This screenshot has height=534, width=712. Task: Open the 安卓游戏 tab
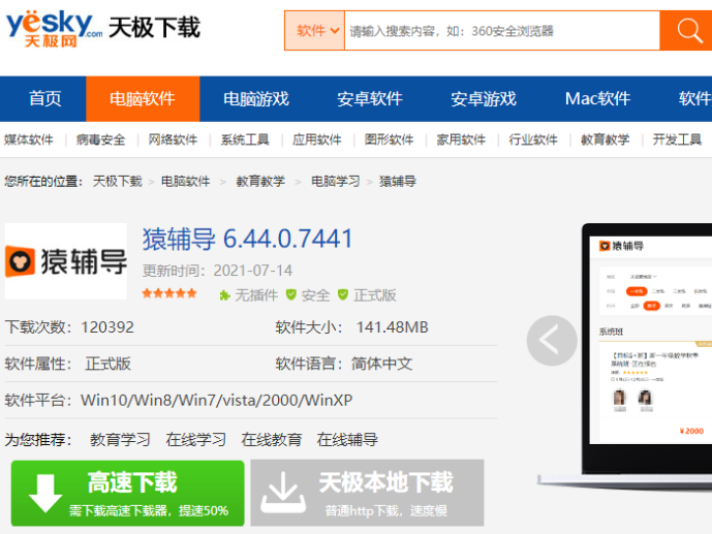(x=484, y=99)
